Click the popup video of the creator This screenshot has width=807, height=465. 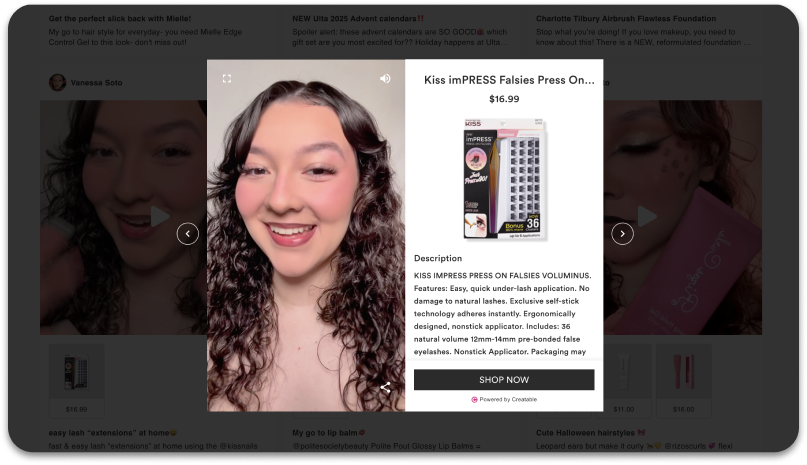point(306,235)
